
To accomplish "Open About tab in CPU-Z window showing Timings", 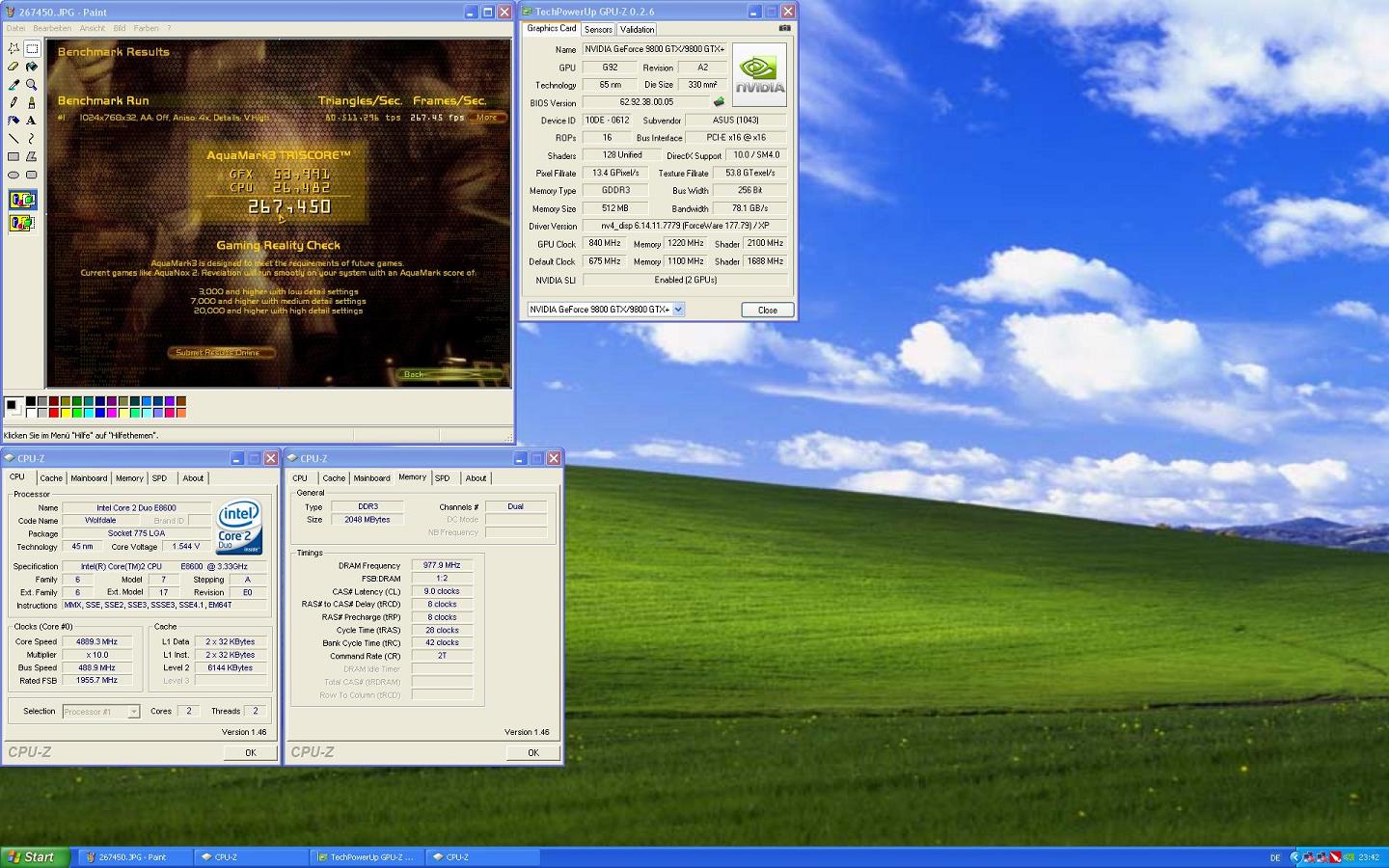I will (477, 478).
